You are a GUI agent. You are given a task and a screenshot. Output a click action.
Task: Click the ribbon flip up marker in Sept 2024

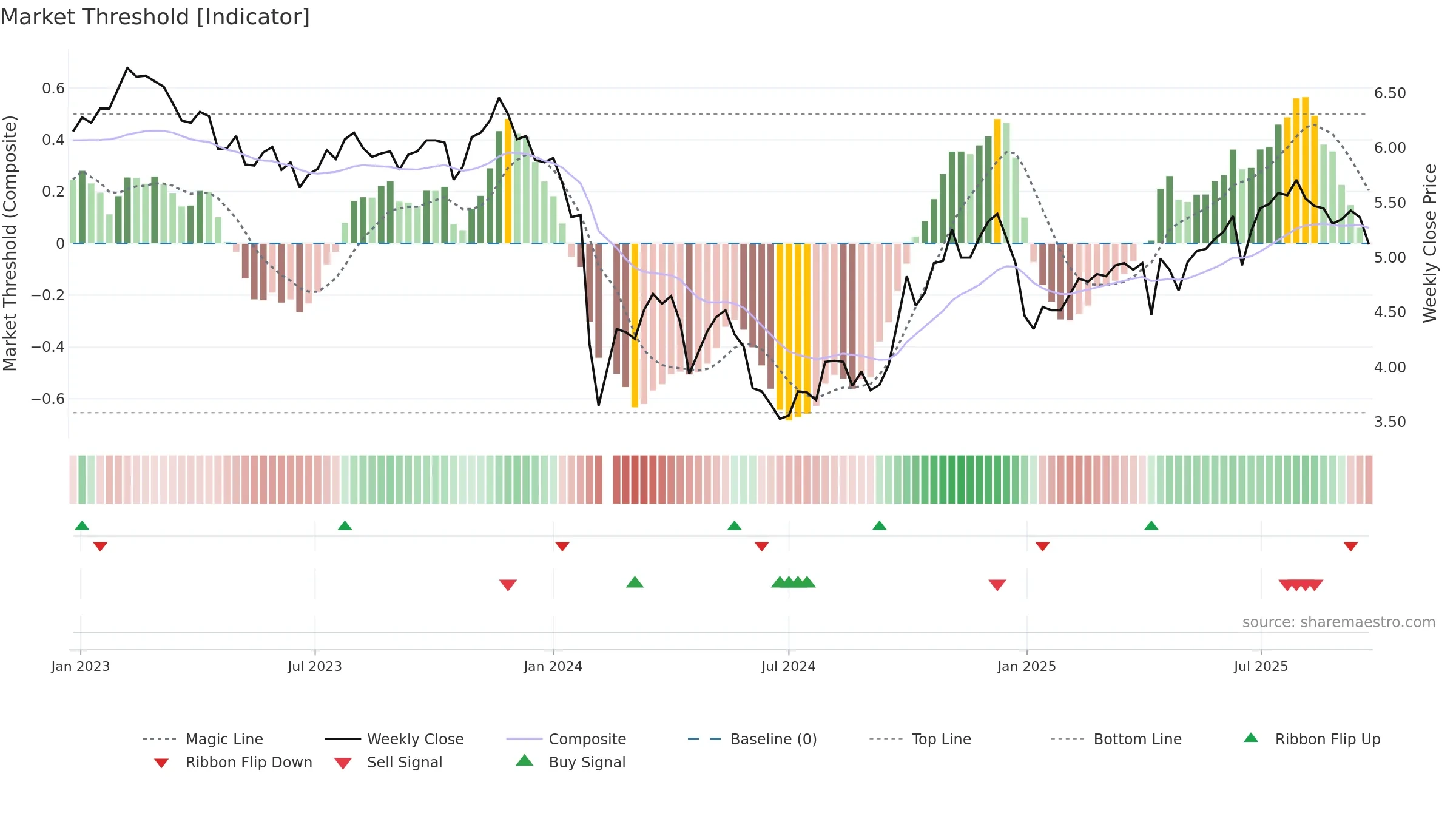pos(880,525)
